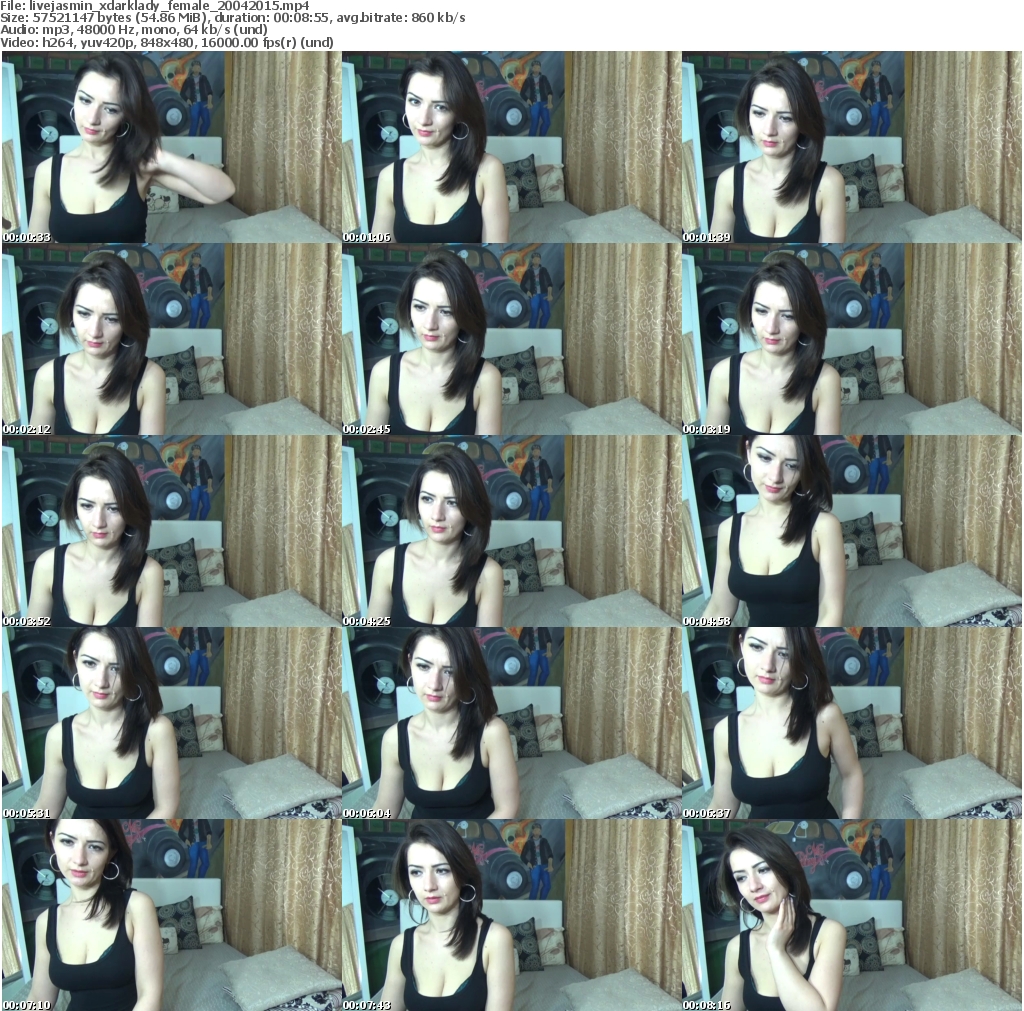The image size is (1024, 1011).
Task: Pick the thumbnail frame at 00:06:37
Action: [x=852, y=724]
